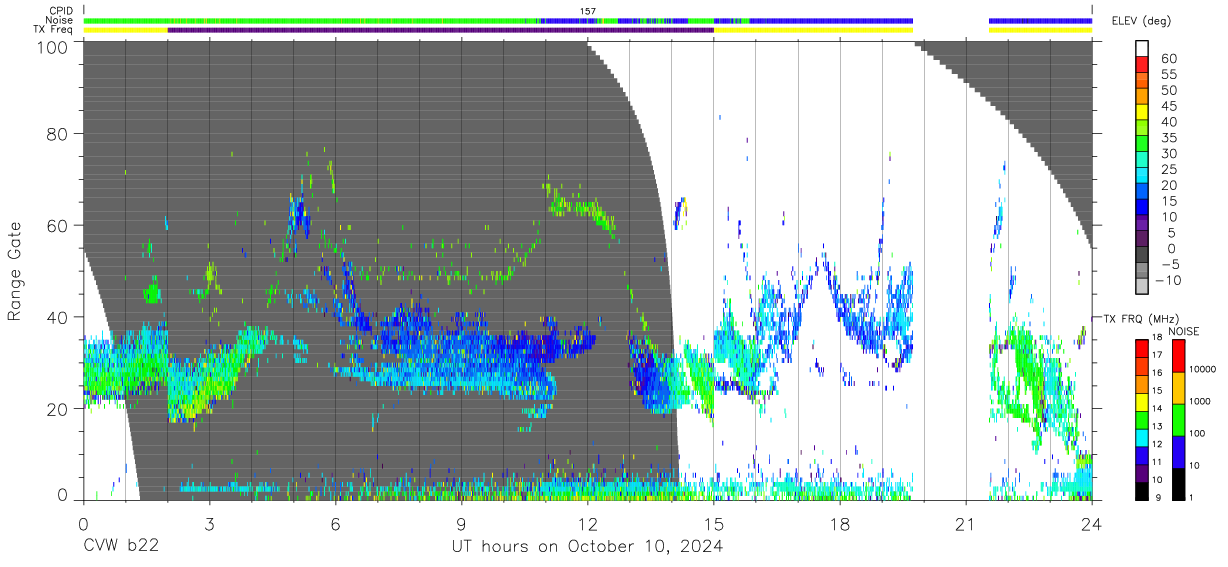The width and height of the screenshot is (1228, 567).
Task: Click the TX Freq row label above the plot
Action: point(53,30)
